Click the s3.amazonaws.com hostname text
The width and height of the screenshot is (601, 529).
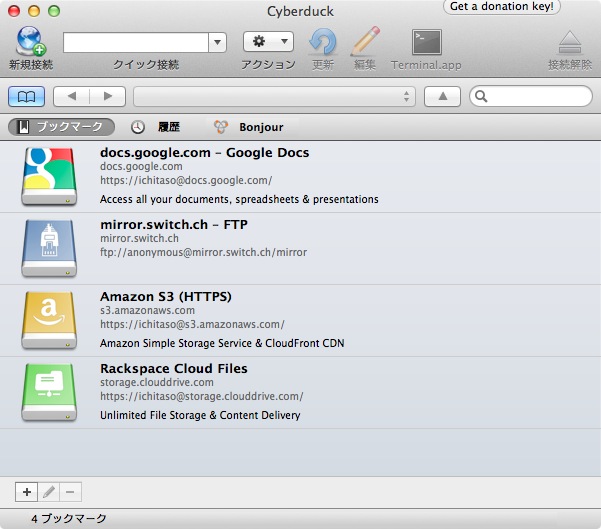click(148, 310)
